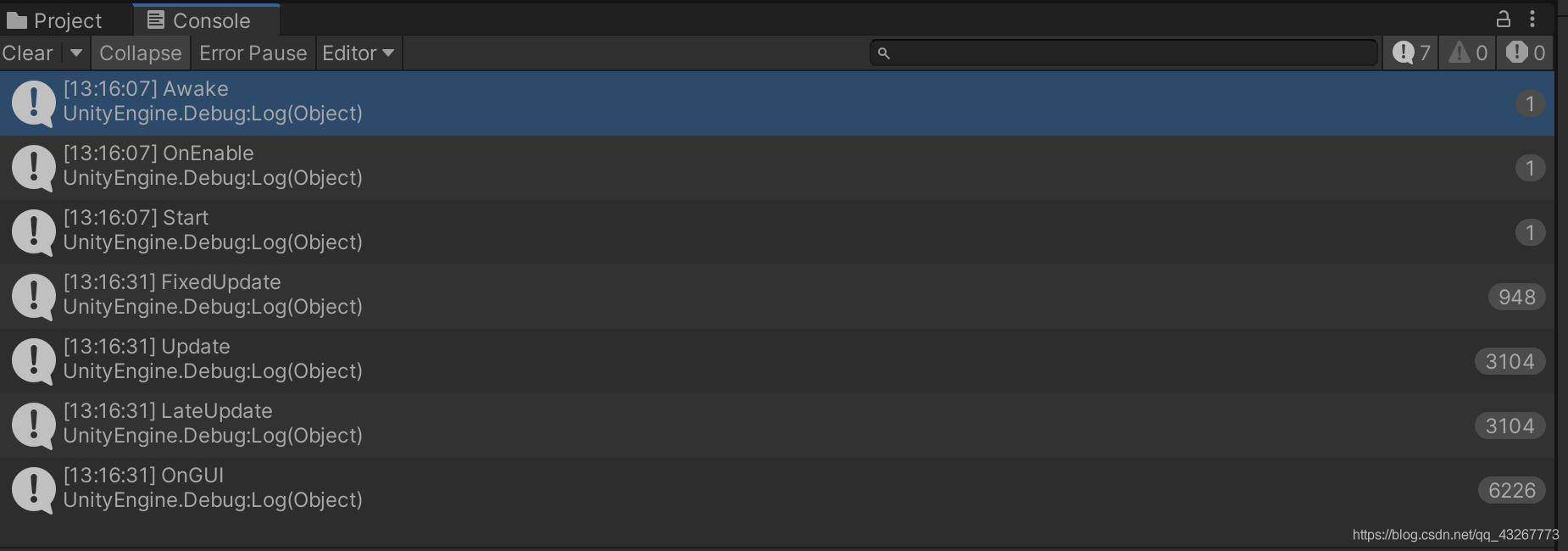The image size is (1568, 551).
Task: Enable the Collapse toggle
Action: tap(140, 53)
